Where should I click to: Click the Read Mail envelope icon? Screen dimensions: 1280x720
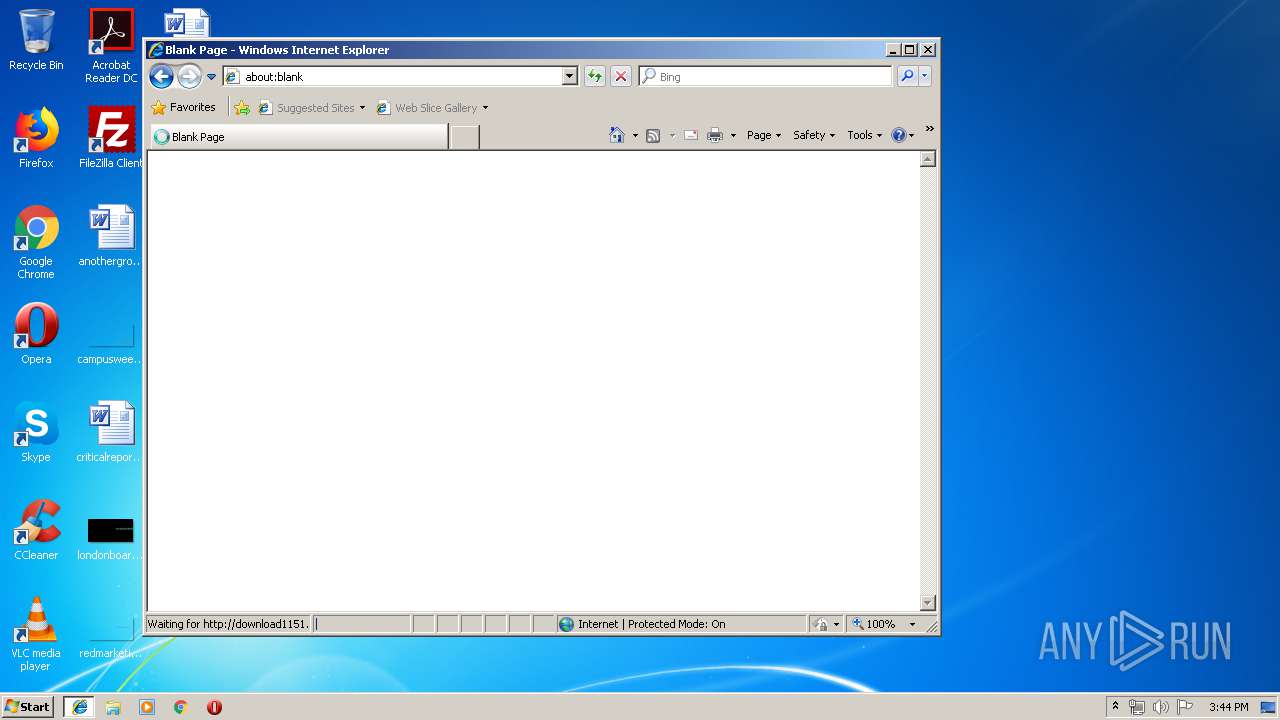pyautogui.click(x=691, y=136)
